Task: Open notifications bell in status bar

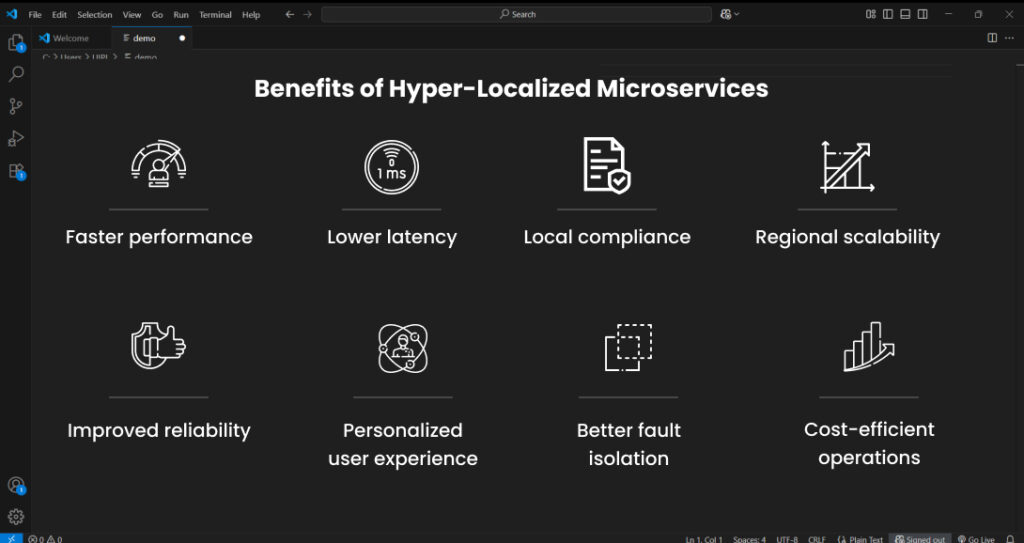Action: coord(1011,539)
